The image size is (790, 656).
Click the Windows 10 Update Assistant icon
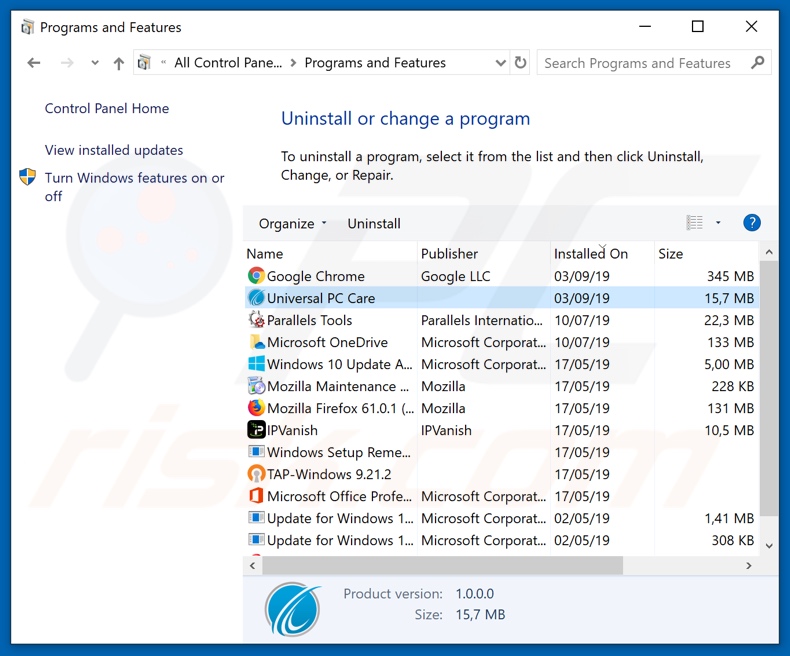[256, 364]
